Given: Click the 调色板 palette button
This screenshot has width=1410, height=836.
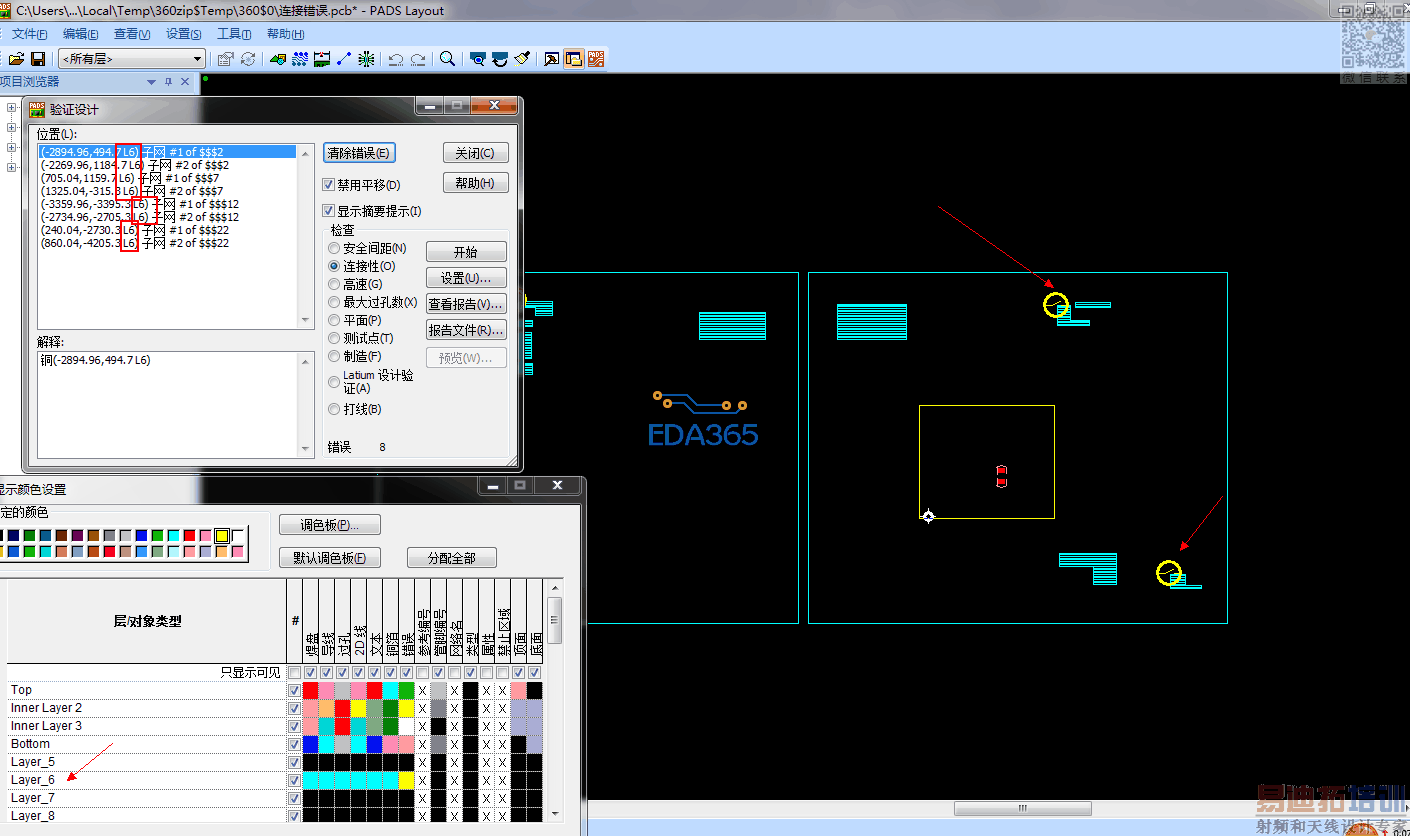Looking at the screenshot, I should pos(328,525).
